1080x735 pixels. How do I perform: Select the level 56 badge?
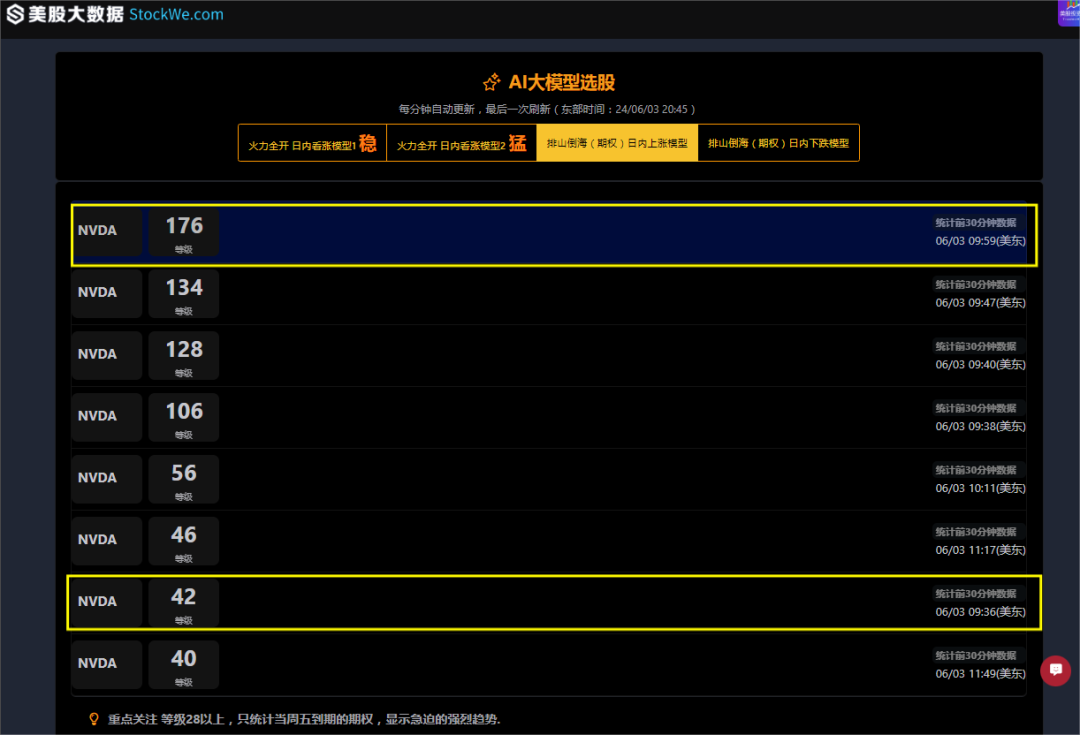(x=184, y=479)
